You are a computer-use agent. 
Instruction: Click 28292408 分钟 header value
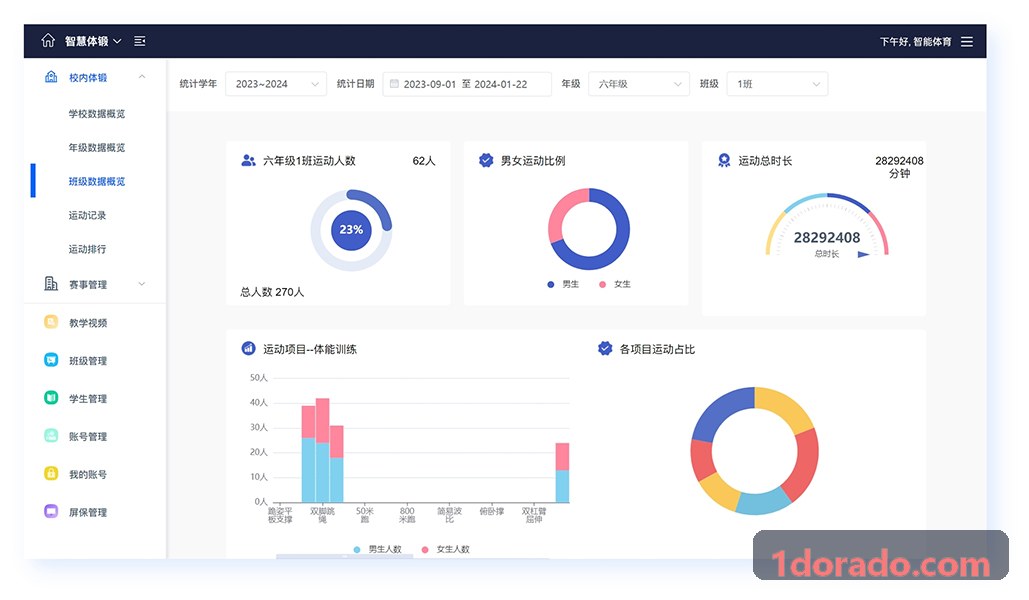click(899, 167)
